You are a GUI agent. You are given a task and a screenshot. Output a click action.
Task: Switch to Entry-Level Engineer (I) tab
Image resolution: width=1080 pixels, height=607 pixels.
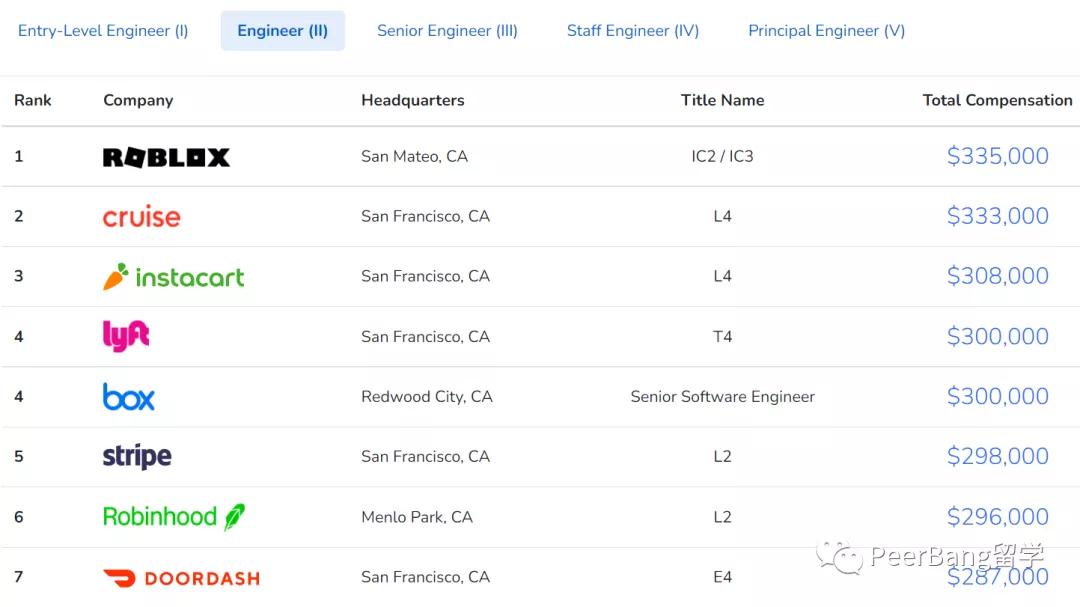click(103, 31)
